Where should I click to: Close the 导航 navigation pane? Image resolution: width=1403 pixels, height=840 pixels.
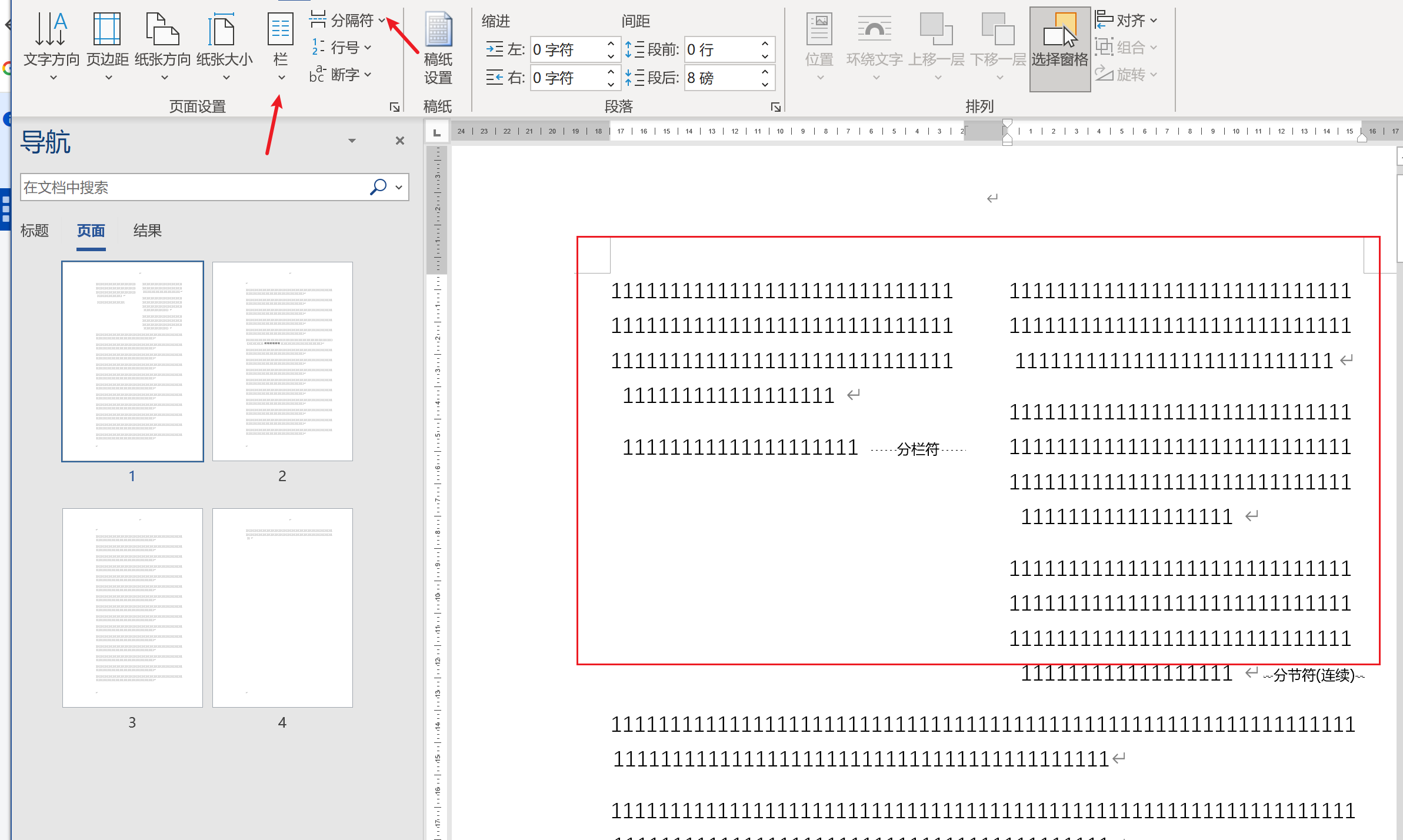(x=400, y=141)
